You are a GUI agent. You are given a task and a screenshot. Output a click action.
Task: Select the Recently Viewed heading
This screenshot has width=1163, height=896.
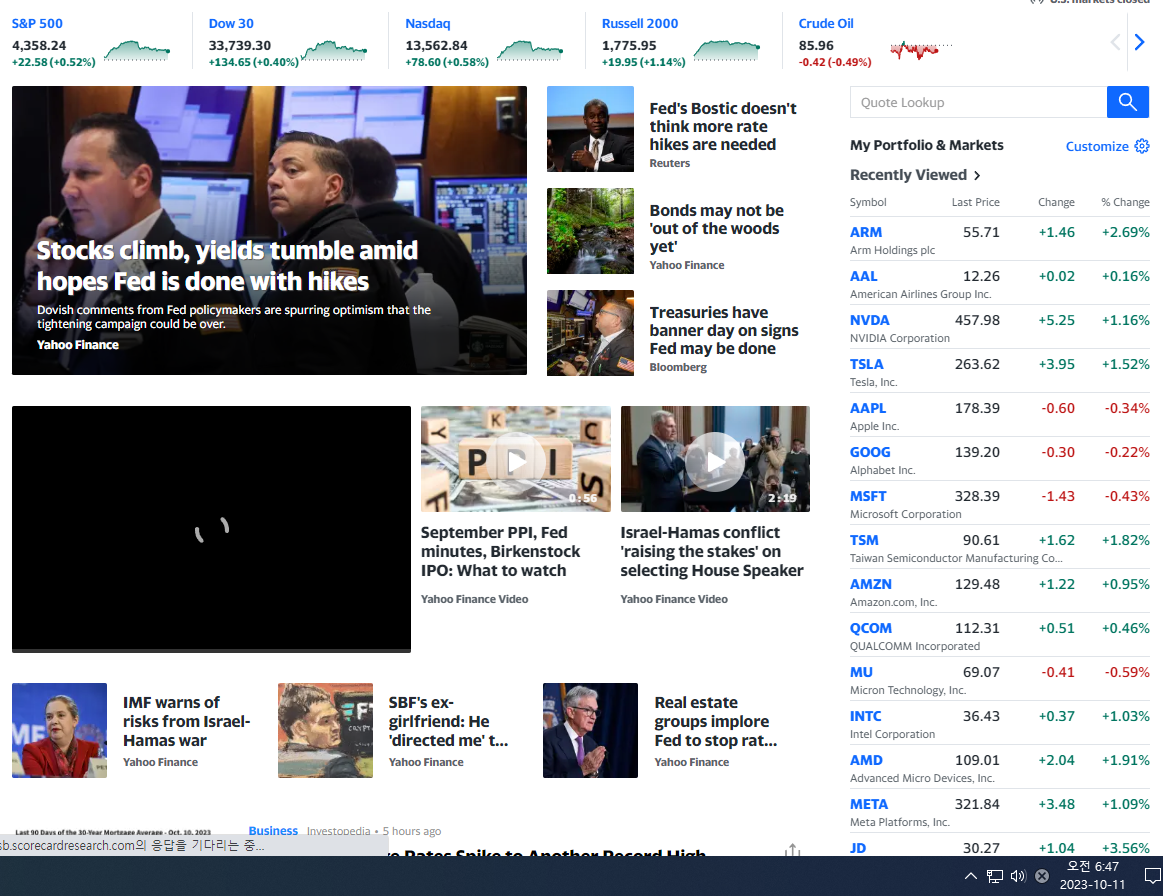(x=909, y=175)
